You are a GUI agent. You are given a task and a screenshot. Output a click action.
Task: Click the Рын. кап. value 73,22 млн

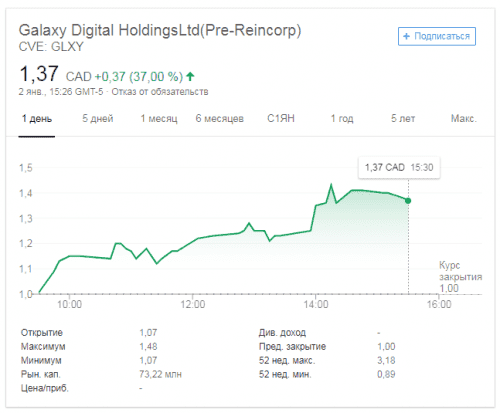[x=160, y=374]
